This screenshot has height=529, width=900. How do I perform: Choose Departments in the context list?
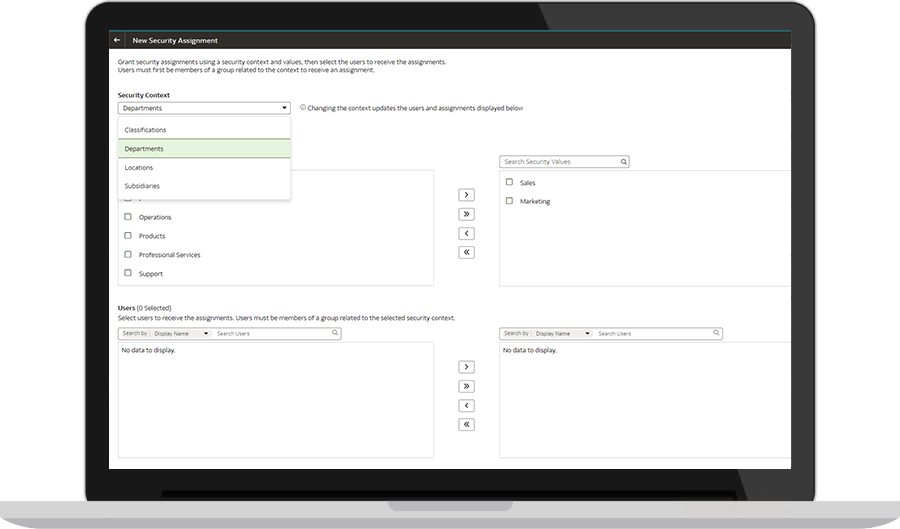click(x=204, y=149)
